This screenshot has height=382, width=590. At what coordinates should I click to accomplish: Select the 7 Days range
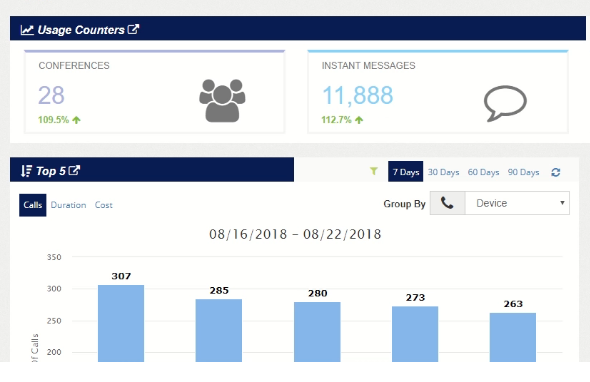tap(406, 172)
